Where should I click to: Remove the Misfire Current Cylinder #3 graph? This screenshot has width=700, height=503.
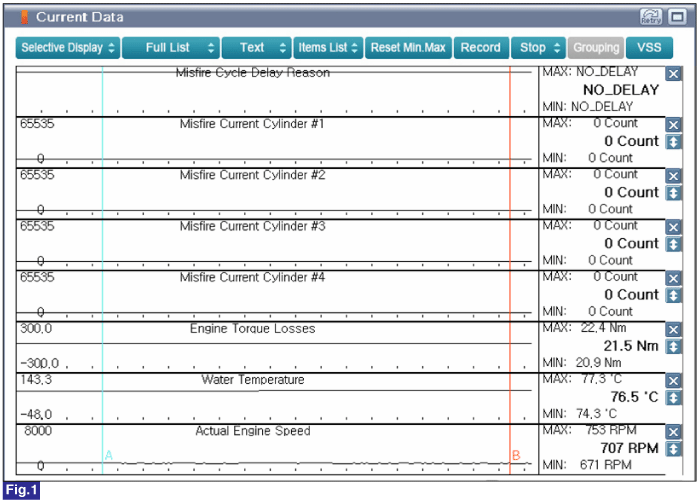(x=673, y=227)
